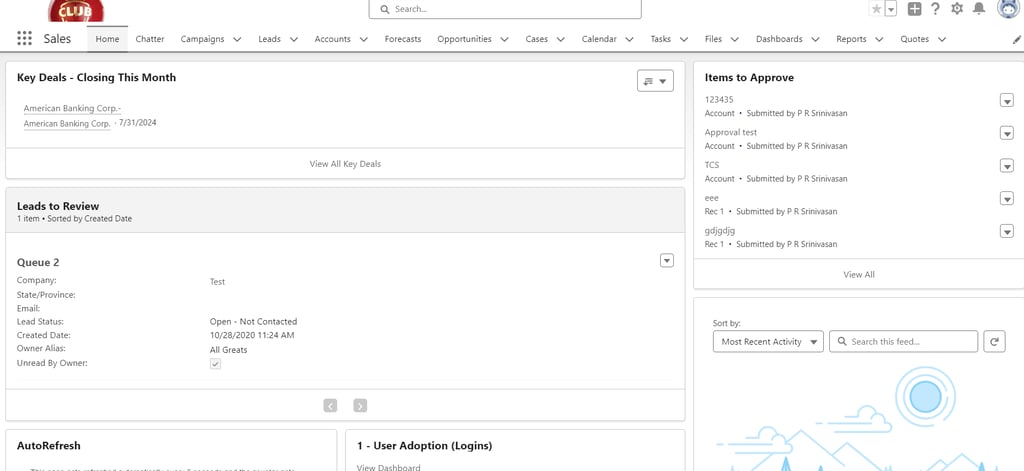Open global actions plus menu
Screen dimensions: 1024x471
tap(914, 9)
